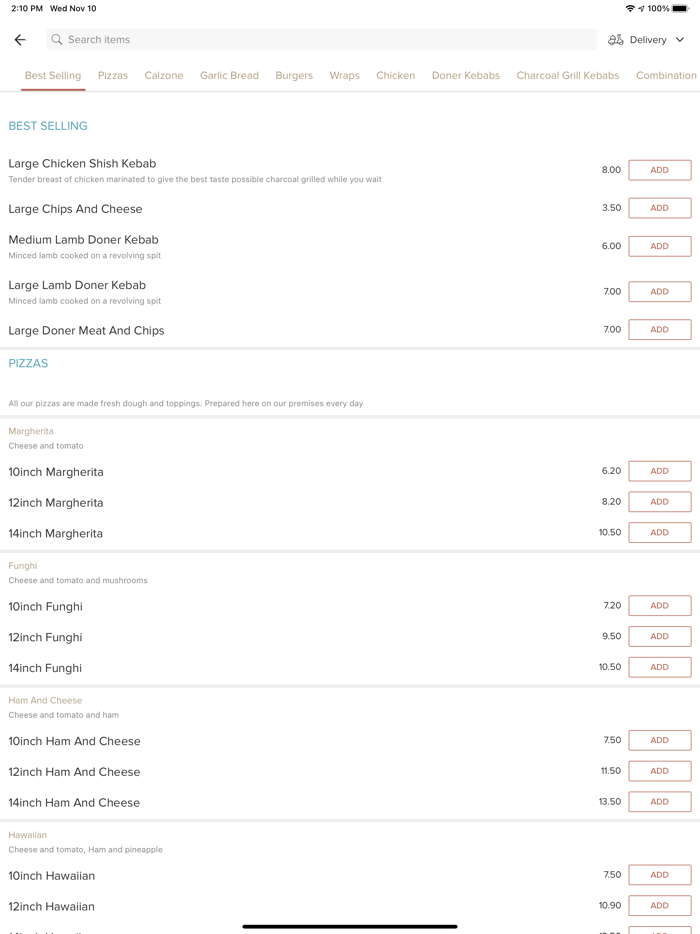Select the Garlic Bread tab
The width and height of the screenshot is (700, 934).
[229, 75]
